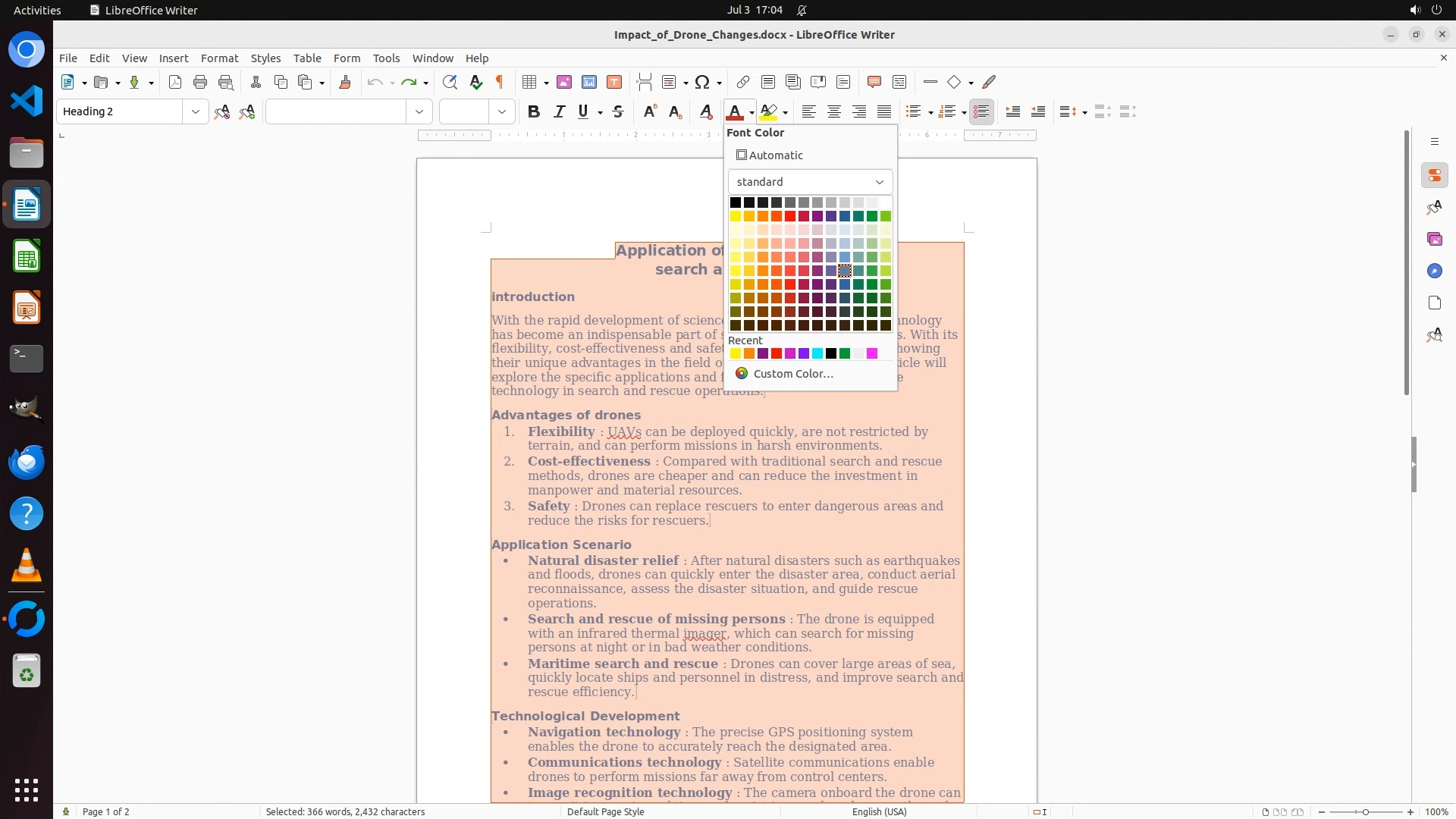Toggle Formatting Marks pilcrow

point(500,82)
